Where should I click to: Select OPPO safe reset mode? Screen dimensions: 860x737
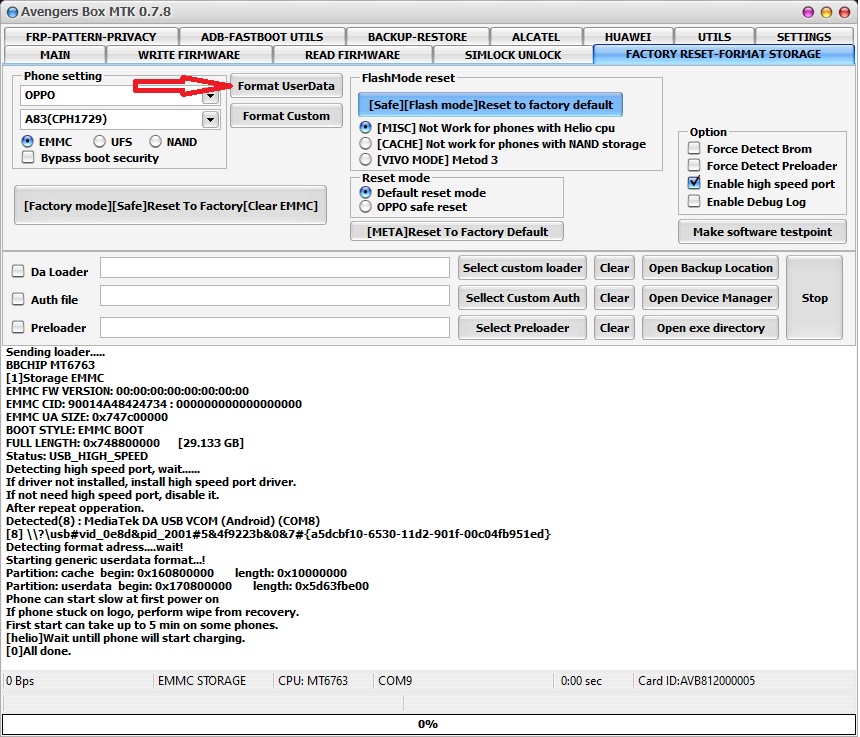tap(366, 207)
